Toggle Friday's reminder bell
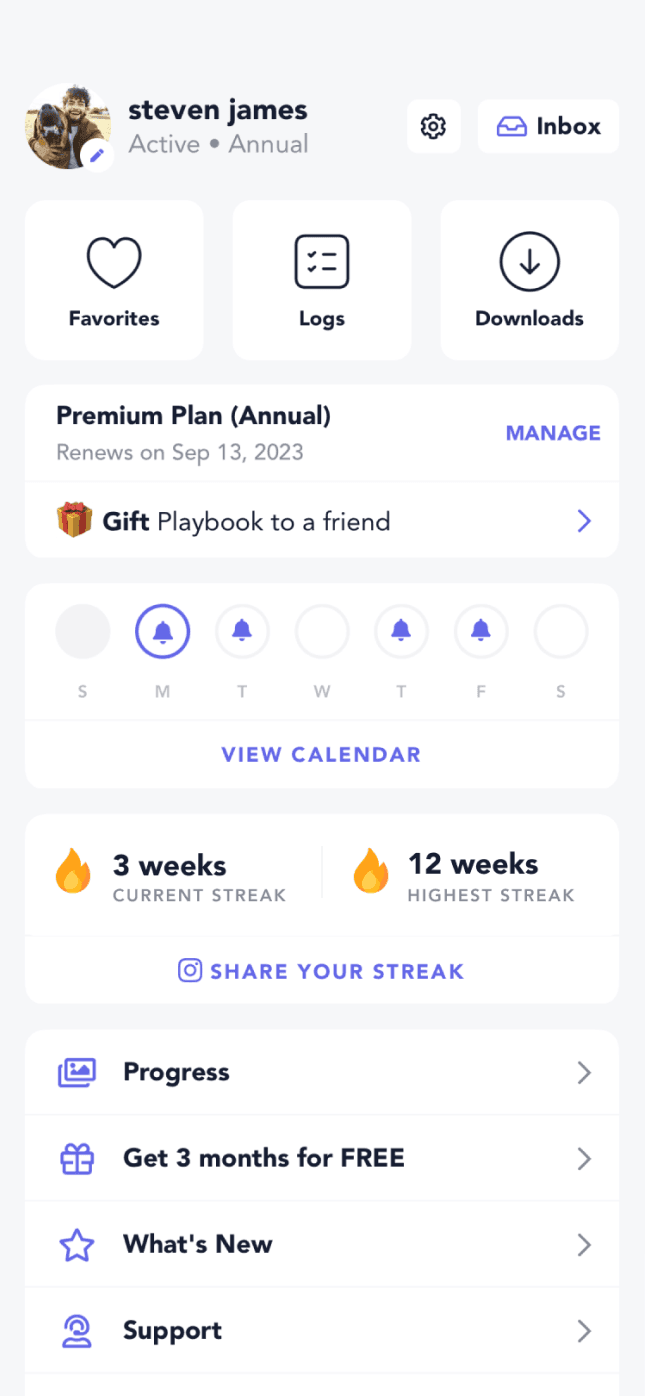Screen dimensions: 645x1396 [481, 631]
